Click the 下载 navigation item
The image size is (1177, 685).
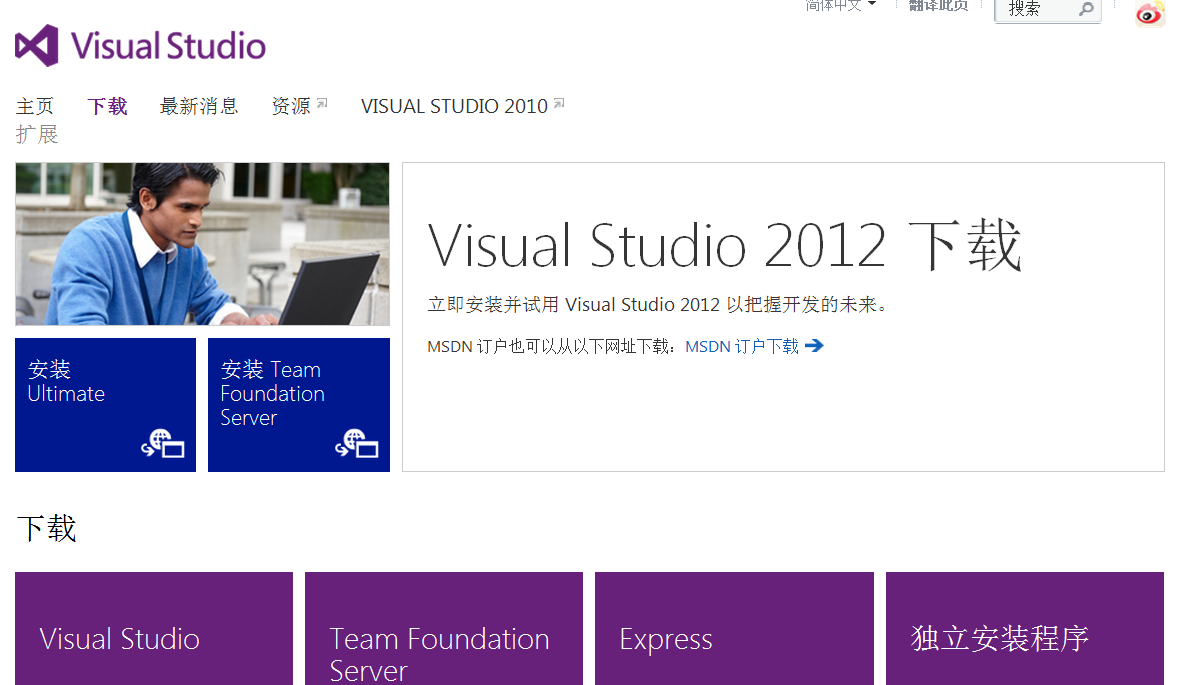106,105
